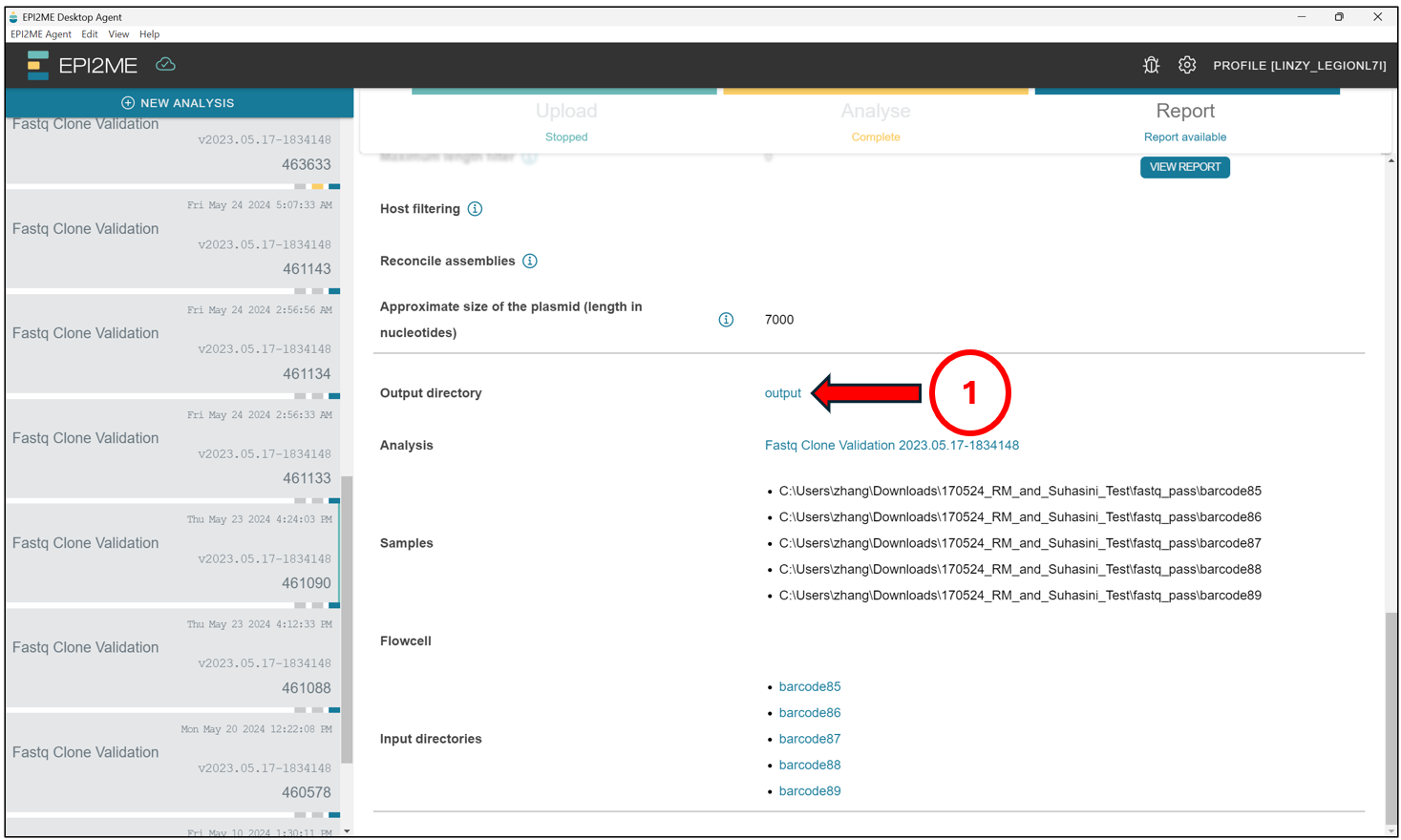Click sidebar scroll down arrow
The image size is (1401, 840).
(x=347, y=831)
